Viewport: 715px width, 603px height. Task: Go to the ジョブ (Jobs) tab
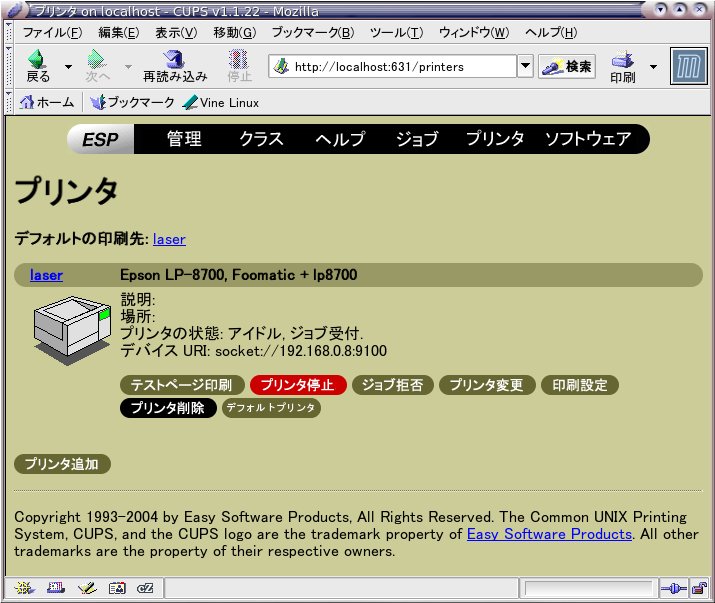417,139
